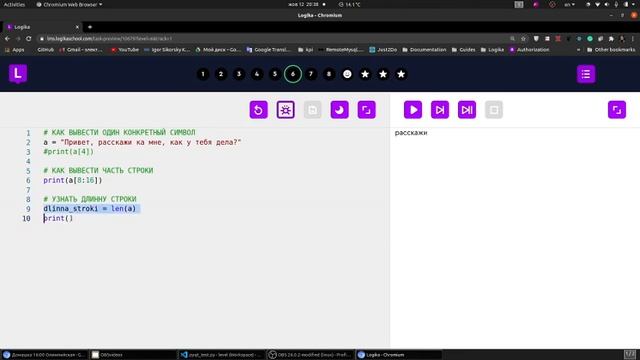Screen dimensions: 640x360
Task: Bookmark this page with the star icon
Action: pos(523,38)
